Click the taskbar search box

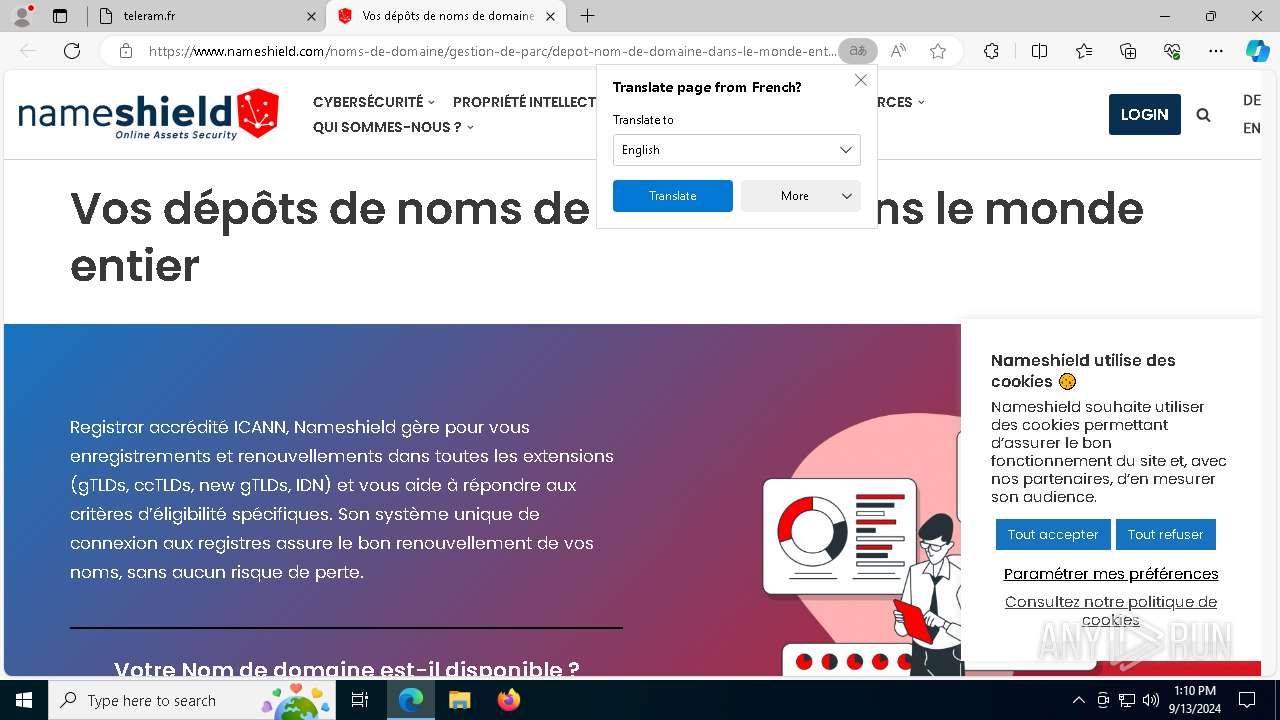[190, 700]
